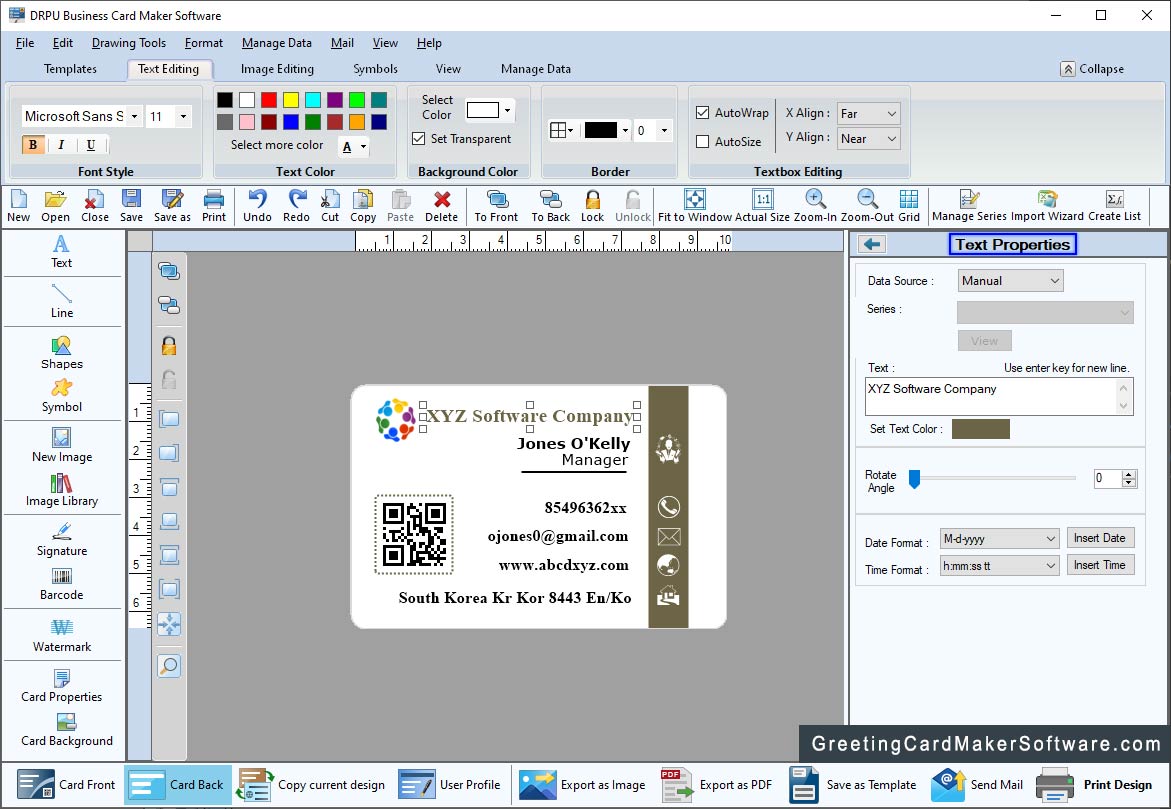This screenshot has height=809, width=1171.
Task: Open the Manage Data menu
Action: [x=276, y=43]
